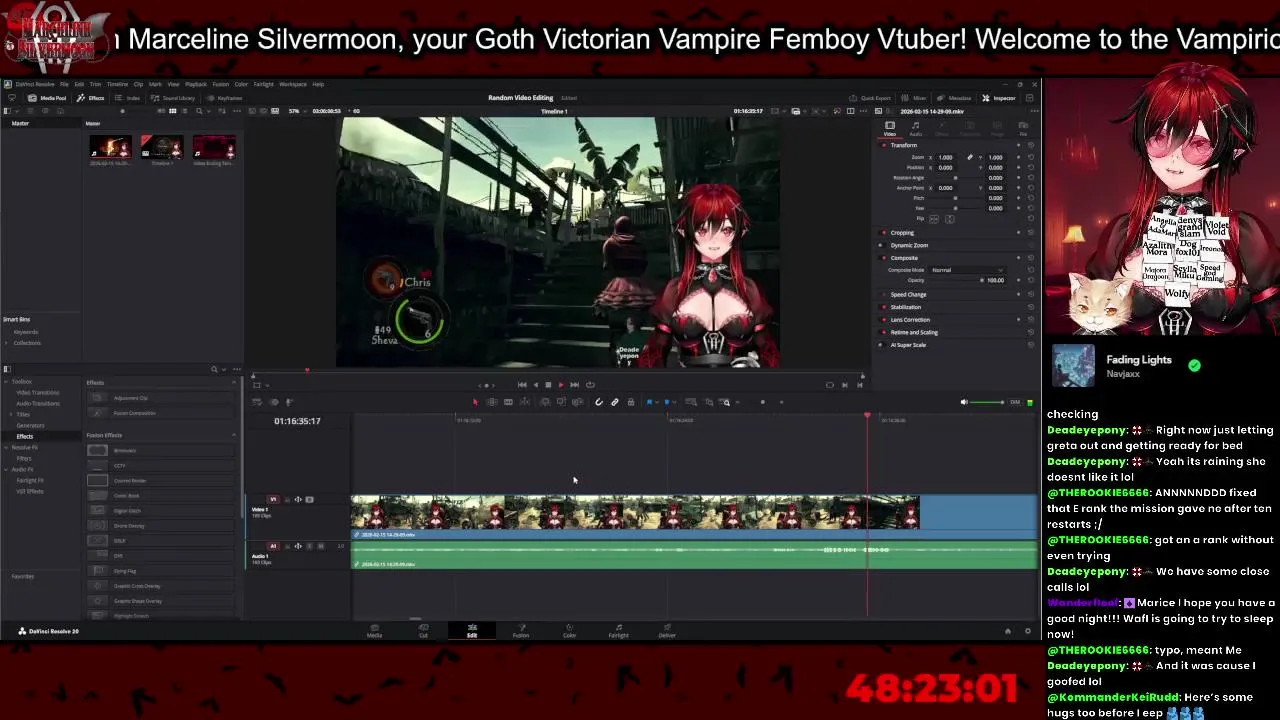
Task: Toggle the Speed Change switch
Action: tap(884, 295)
